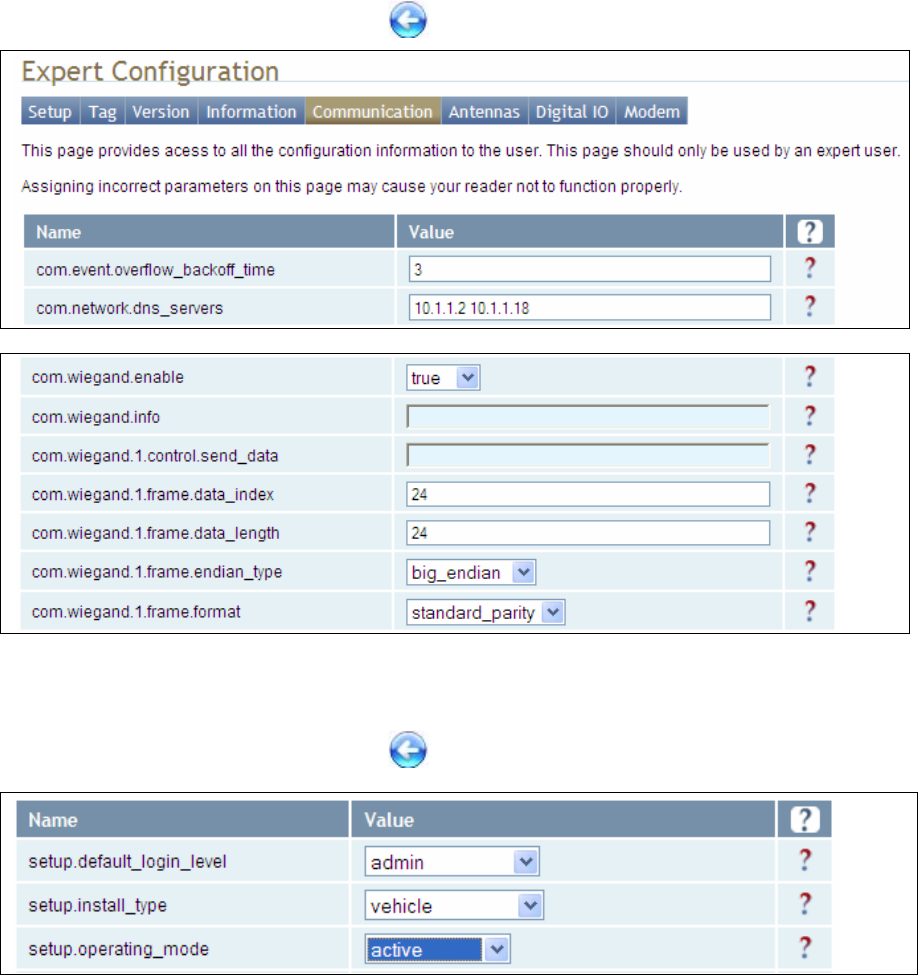Click the frame.data_index value field
This screenshot has height=975, width=918.
pyautogui.click(x=588, y=494)
